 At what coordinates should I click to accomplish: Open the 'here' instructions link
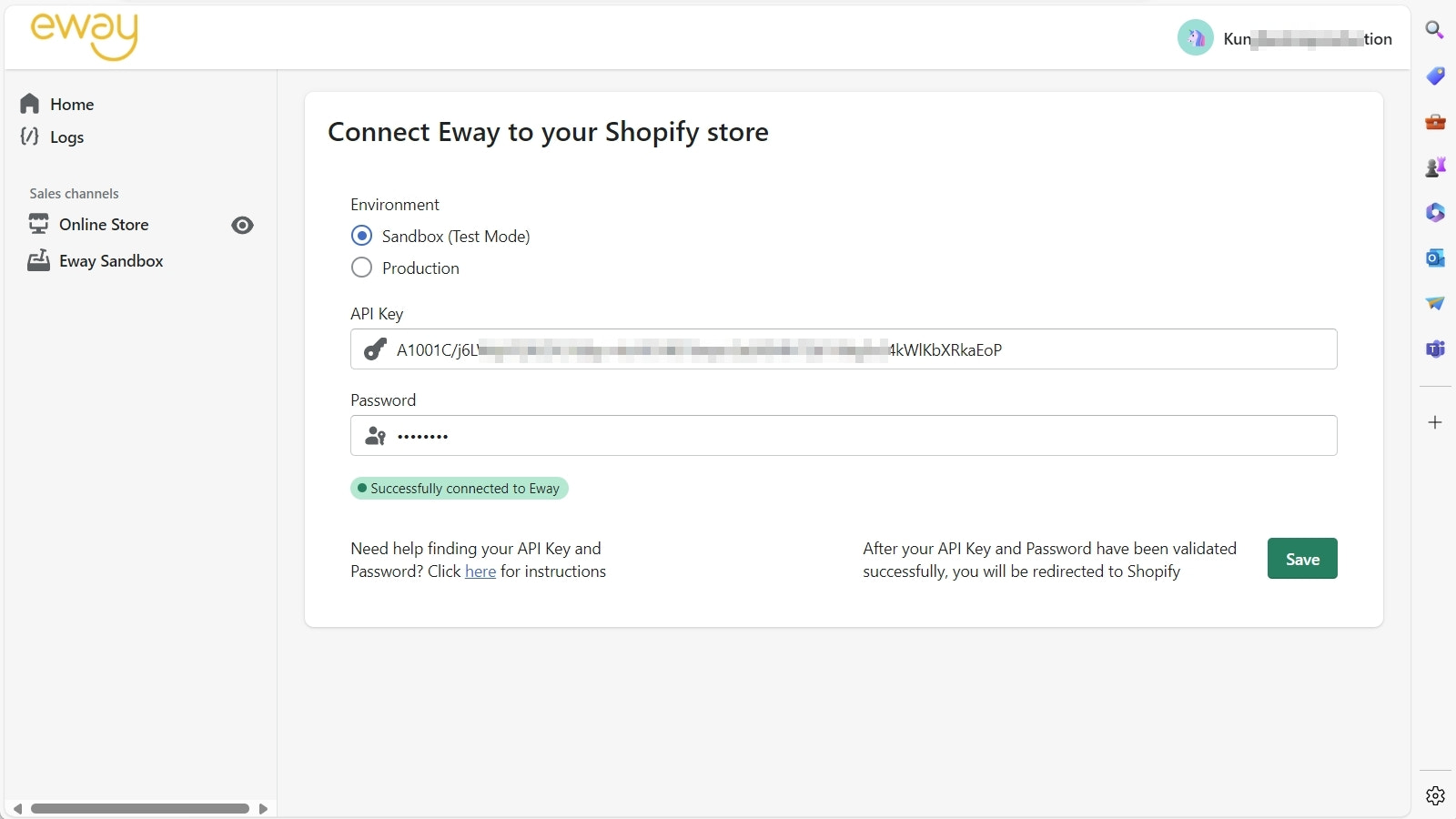[480, 571]
